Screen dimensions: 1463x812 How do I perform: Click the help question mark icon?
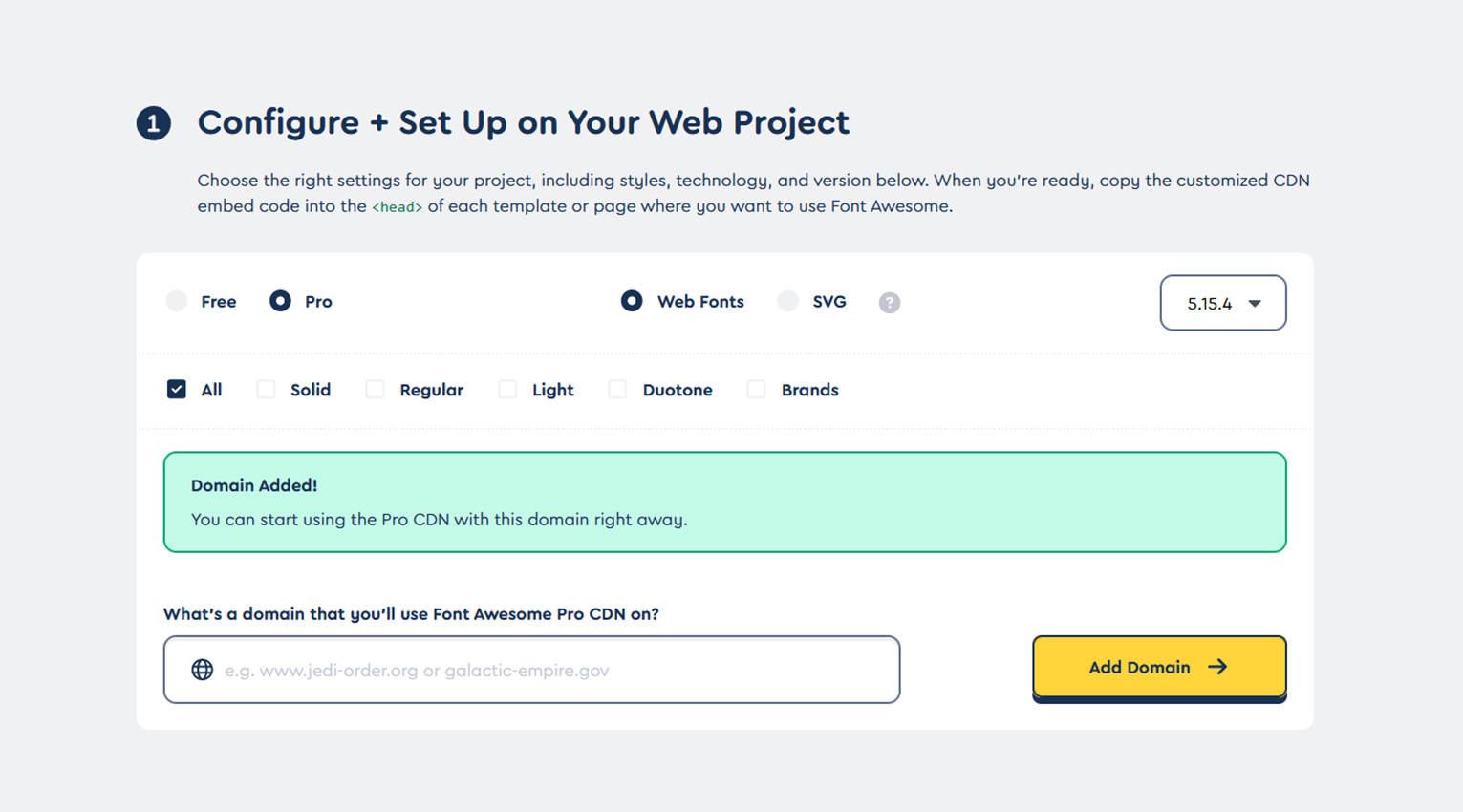[x=889, y=303]
